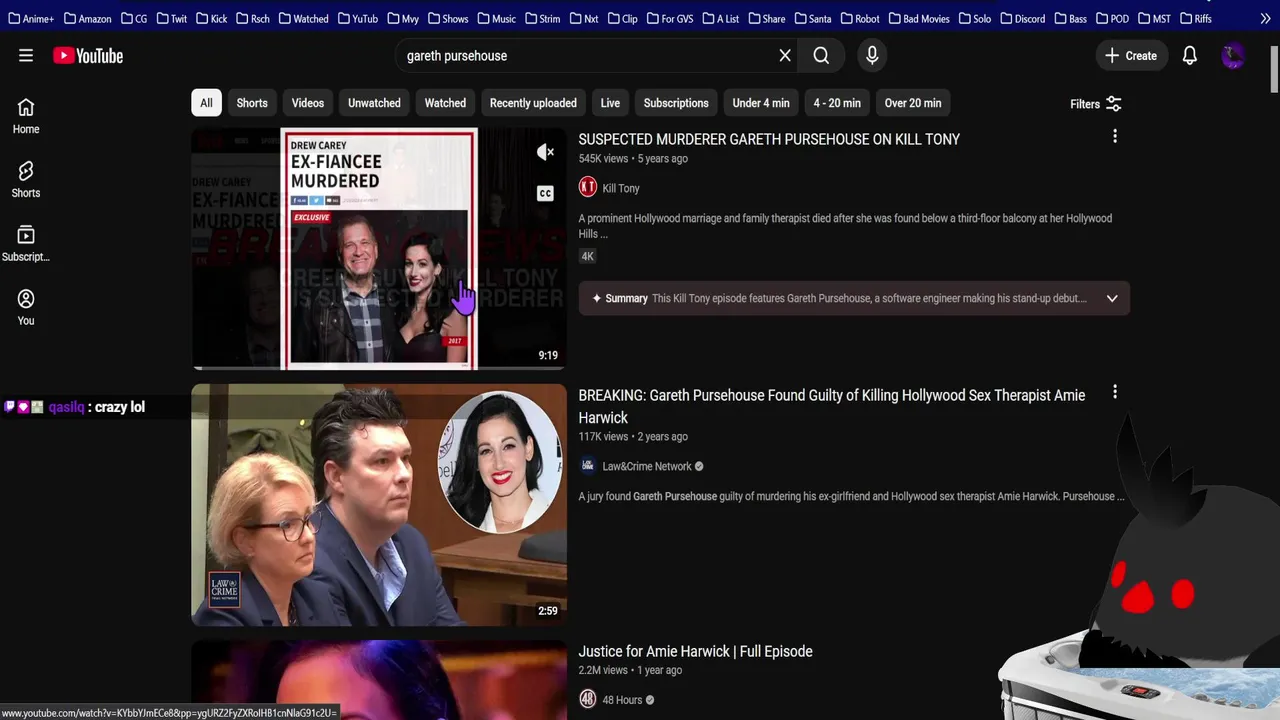This screenshot has width=1280, height=720.
Task: Open the bookmarks overflow chevron
Action: [x=1265, y=18]
